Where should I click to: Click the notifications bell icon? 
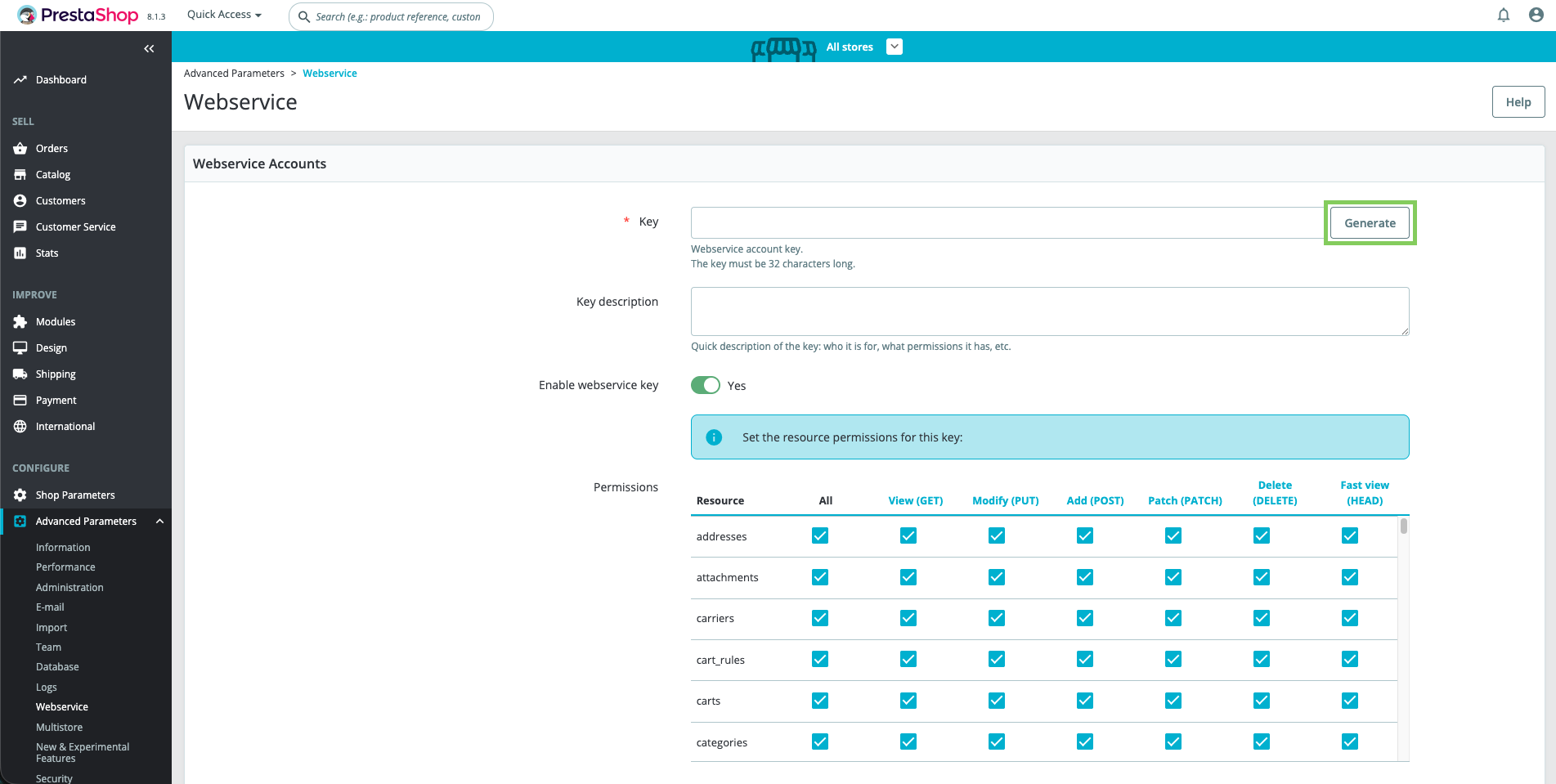tap(1503, 16)
